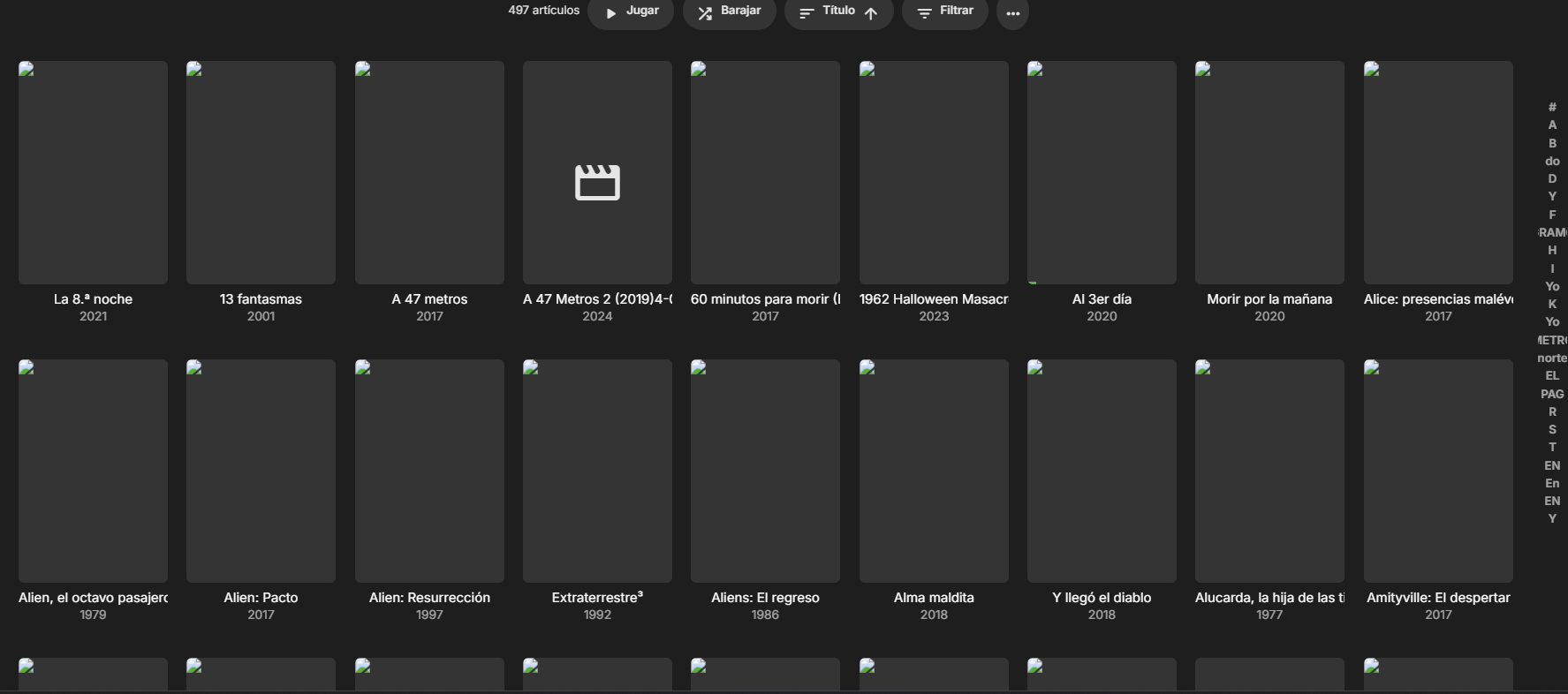Open the Y llegó el diablo poster
This screenshot has width=1568, height=694.
1102,471
